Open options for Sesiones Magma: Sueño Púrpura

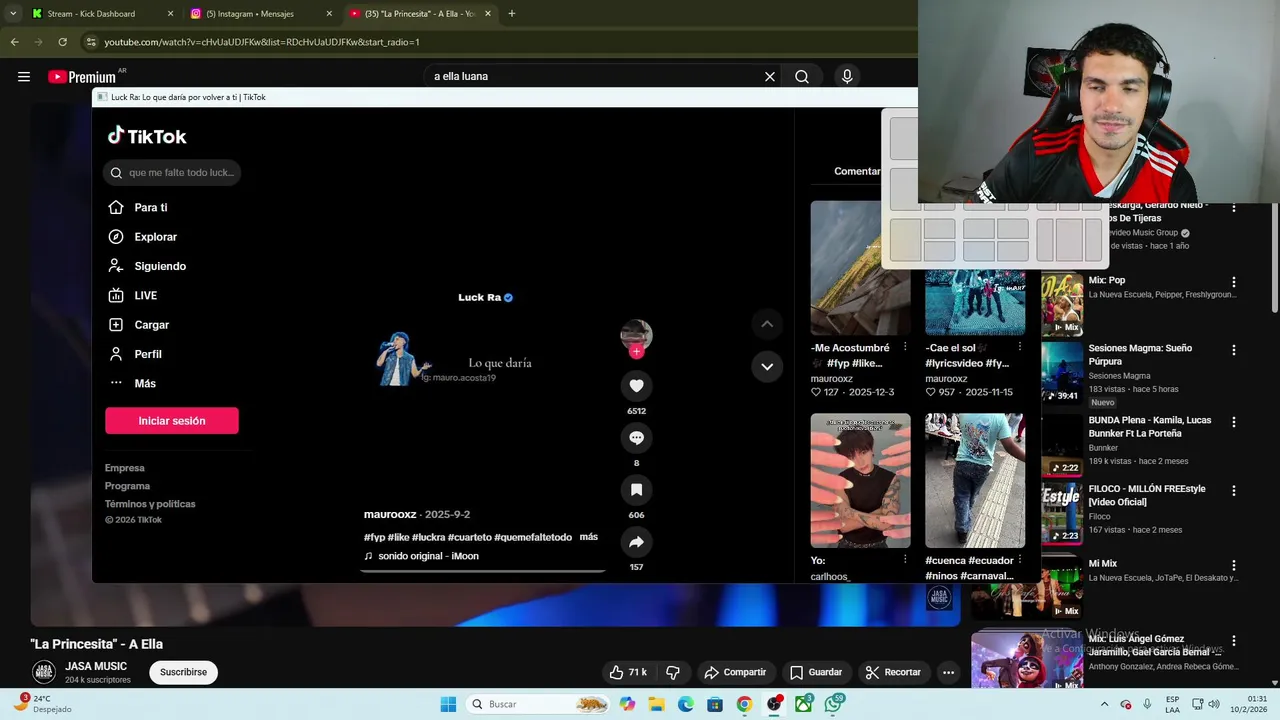1233,350
